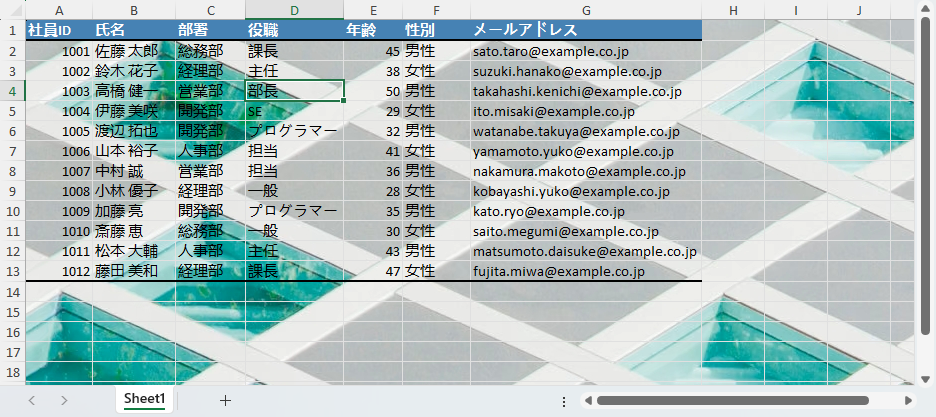Click the vertical scrollbar thumb
Screen dimensions: 936x417
point(925,175)
